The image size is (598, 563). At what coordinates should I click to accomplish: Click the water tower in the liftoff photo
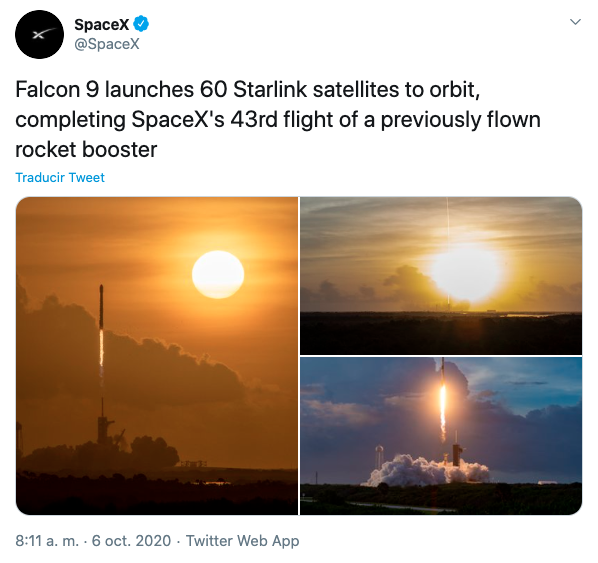tap(379, 457)
